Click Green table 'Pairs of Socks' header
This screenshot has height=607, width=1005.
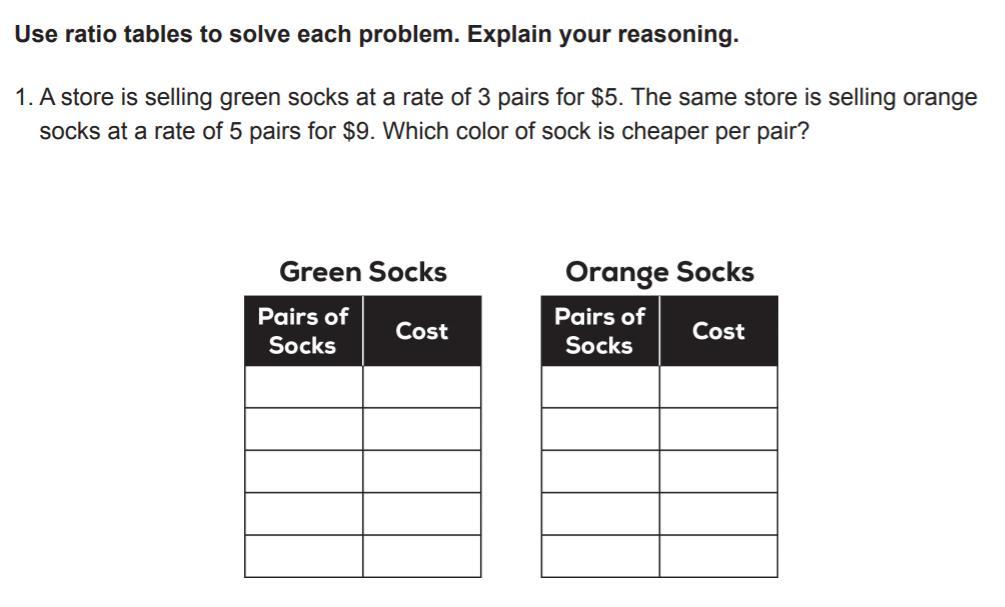click(x=304, y=331)
